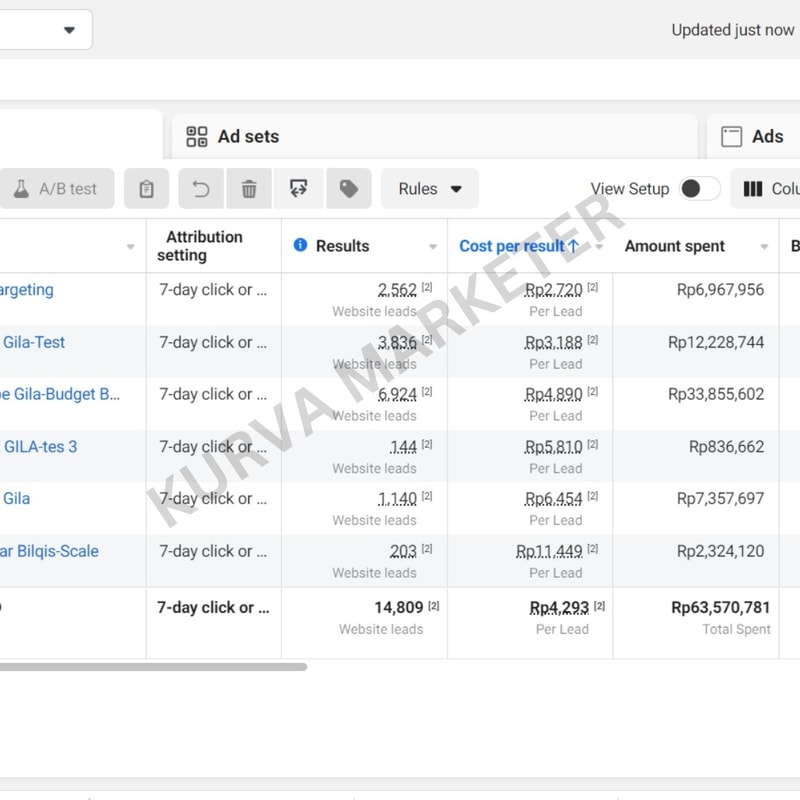
Task: Open the Rules dropdown
Action: (430, 189)
